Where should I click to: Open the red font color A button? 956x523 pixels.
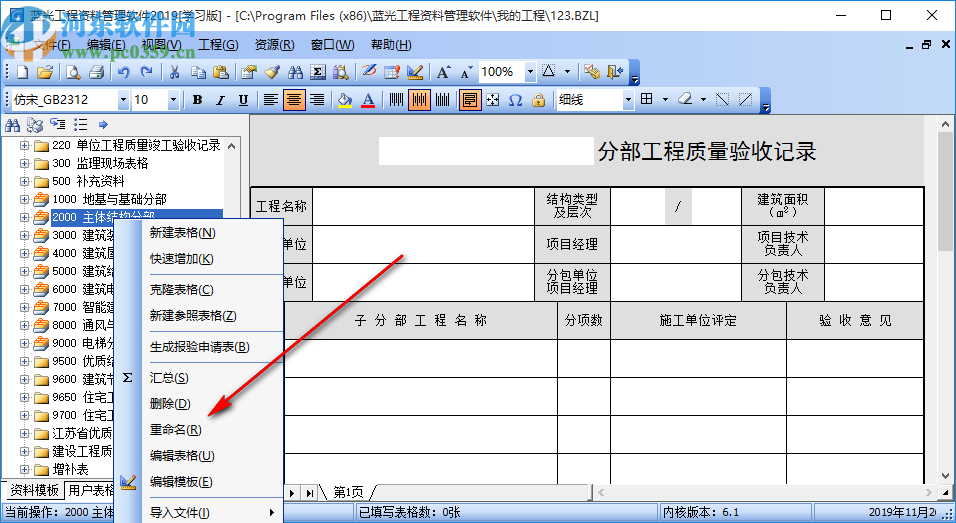point(368,99)
